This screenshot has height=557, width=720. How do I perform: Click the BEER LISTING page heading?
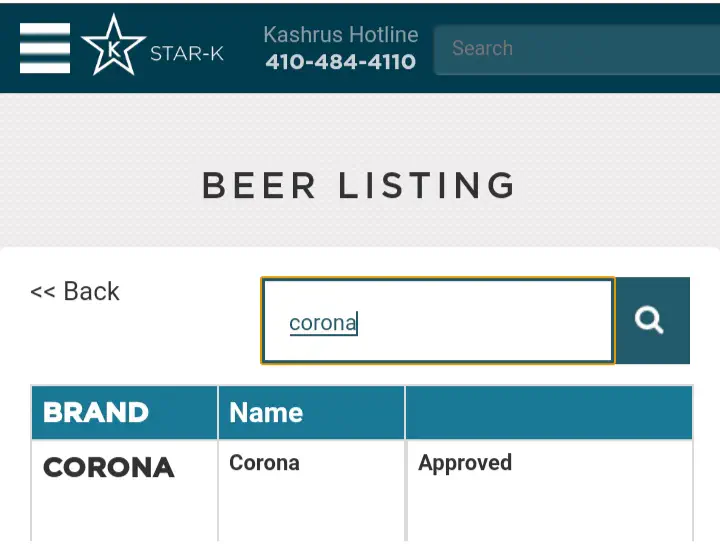pyautogui.click(x=359, y=186)
